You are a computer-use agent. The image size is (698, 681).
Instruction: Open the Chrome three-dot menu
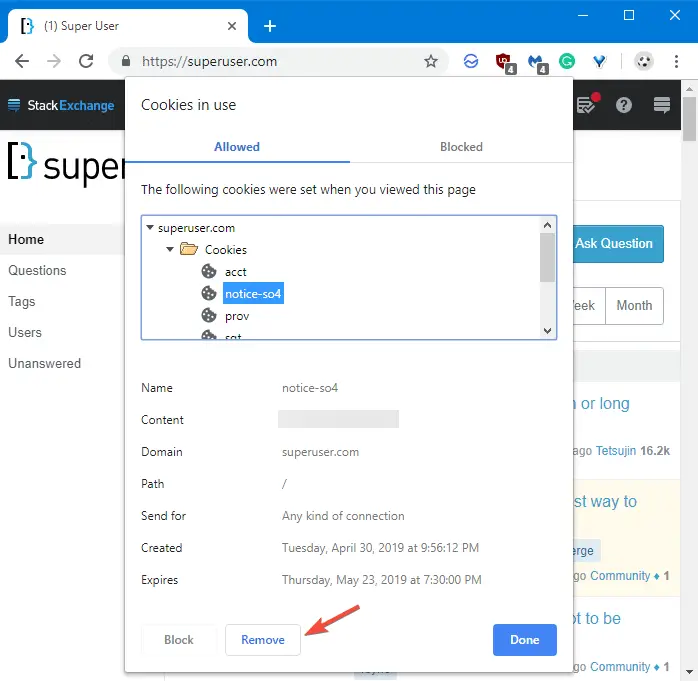pyautogui.click(x=676, y=61)
